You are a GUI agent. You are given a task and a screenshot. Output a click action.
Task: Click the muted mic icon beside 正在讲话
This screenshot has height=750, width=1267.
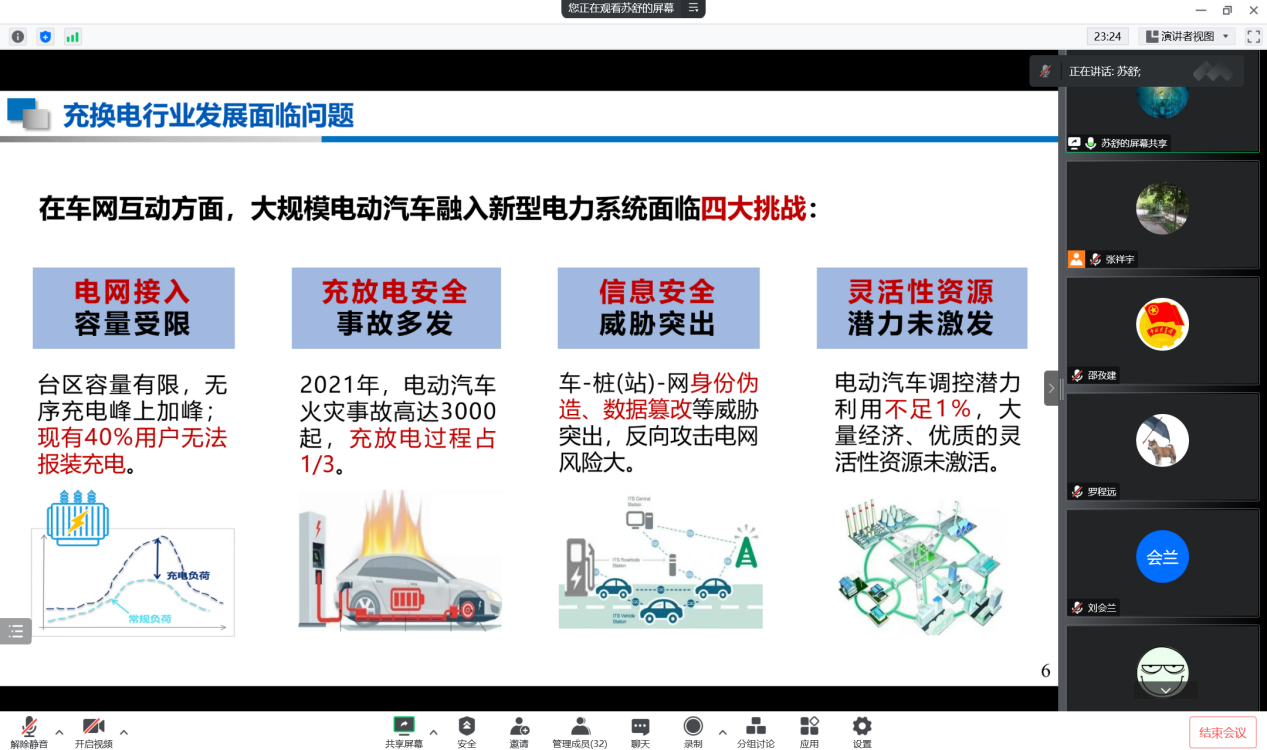(x=1045, y=71)
